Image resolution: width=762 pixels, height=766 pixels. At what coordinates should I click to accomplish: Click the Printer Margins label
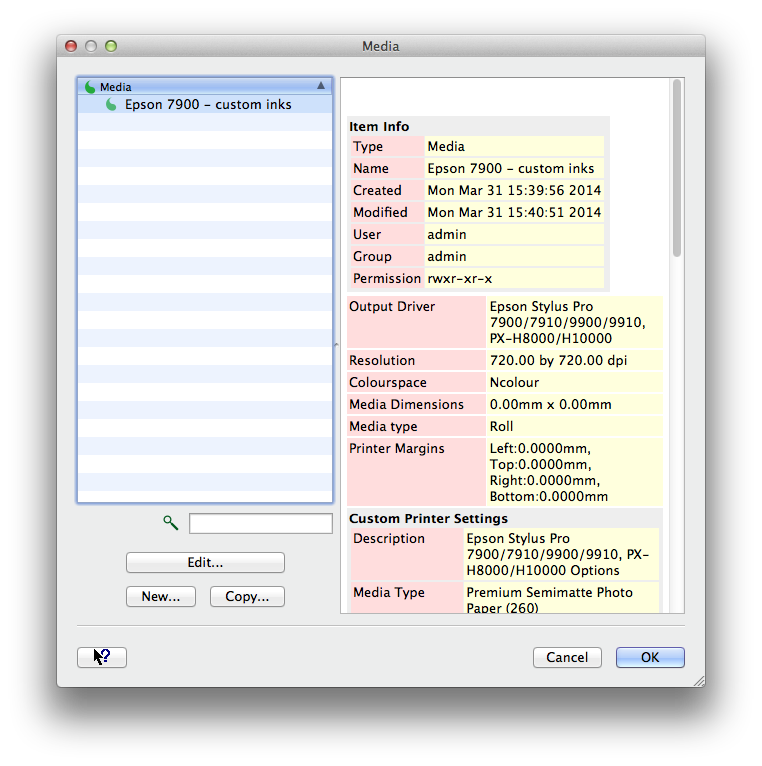pyautogui.click(x=397, y=448)
